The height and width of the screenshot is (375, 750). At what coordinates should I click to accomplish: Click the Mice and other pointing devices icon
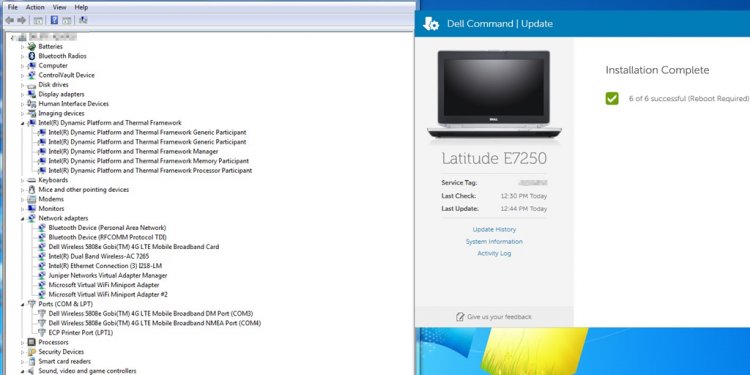(32, 190)
